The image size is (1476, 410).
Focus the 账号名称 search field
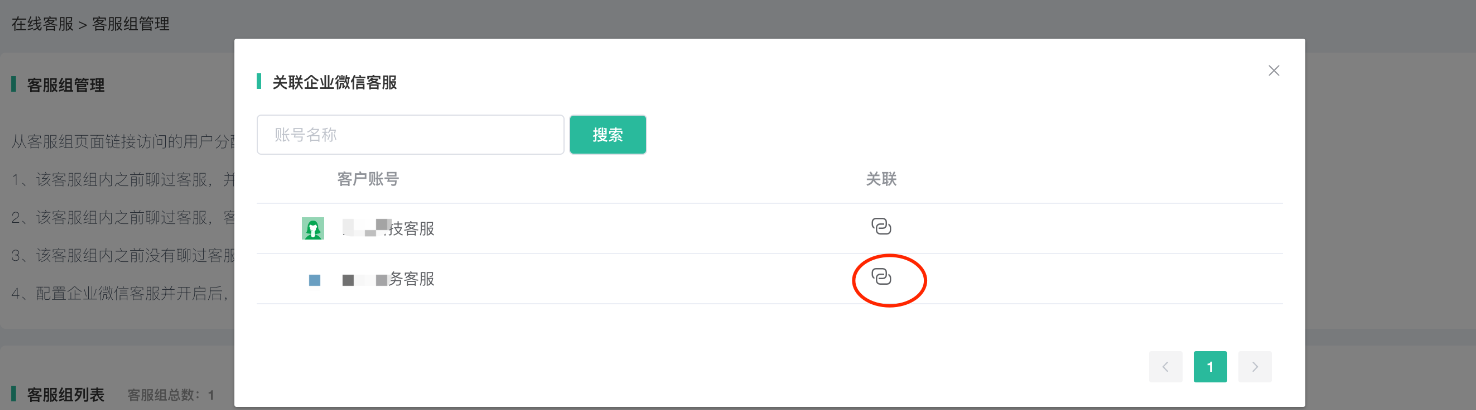coord(411,135)
